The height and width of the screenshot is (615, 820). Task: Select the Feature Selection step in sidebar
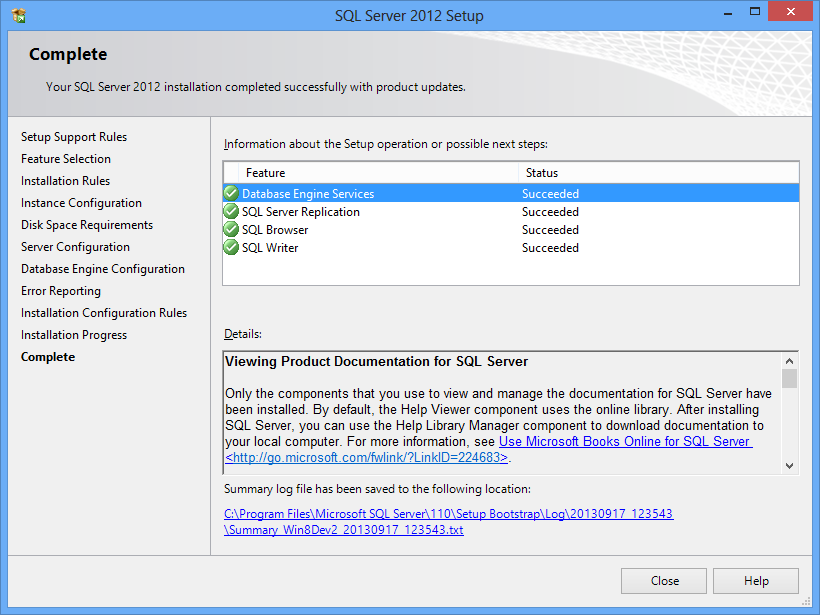coord(66,158)
